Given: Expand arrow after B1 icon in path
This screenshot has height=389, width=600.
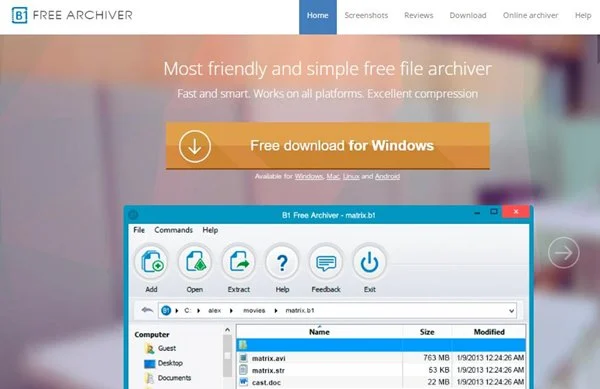Looking at the screenshot, I should point(177,311).
